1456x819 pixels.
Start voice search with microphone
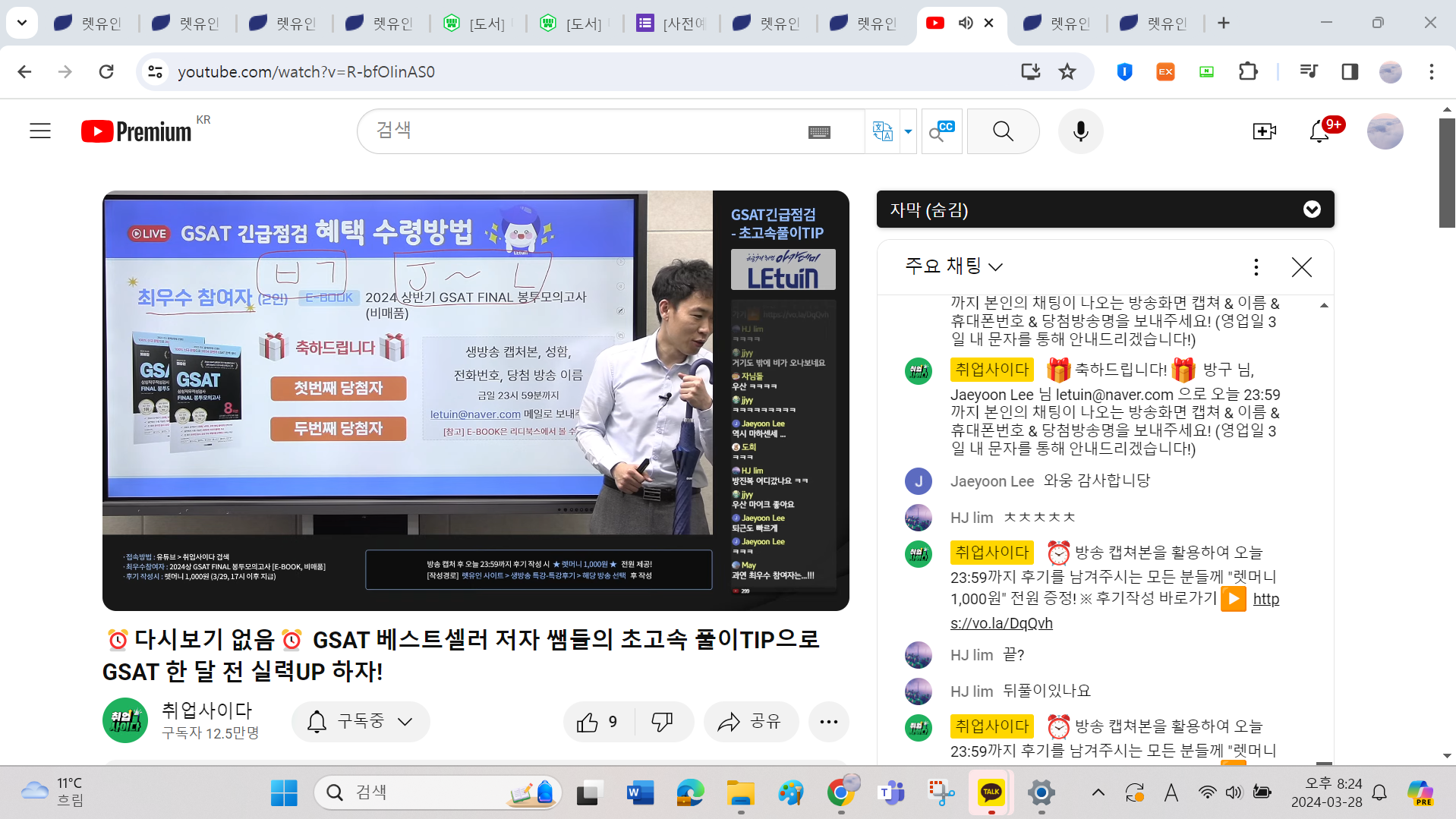tap(1081, 131)
